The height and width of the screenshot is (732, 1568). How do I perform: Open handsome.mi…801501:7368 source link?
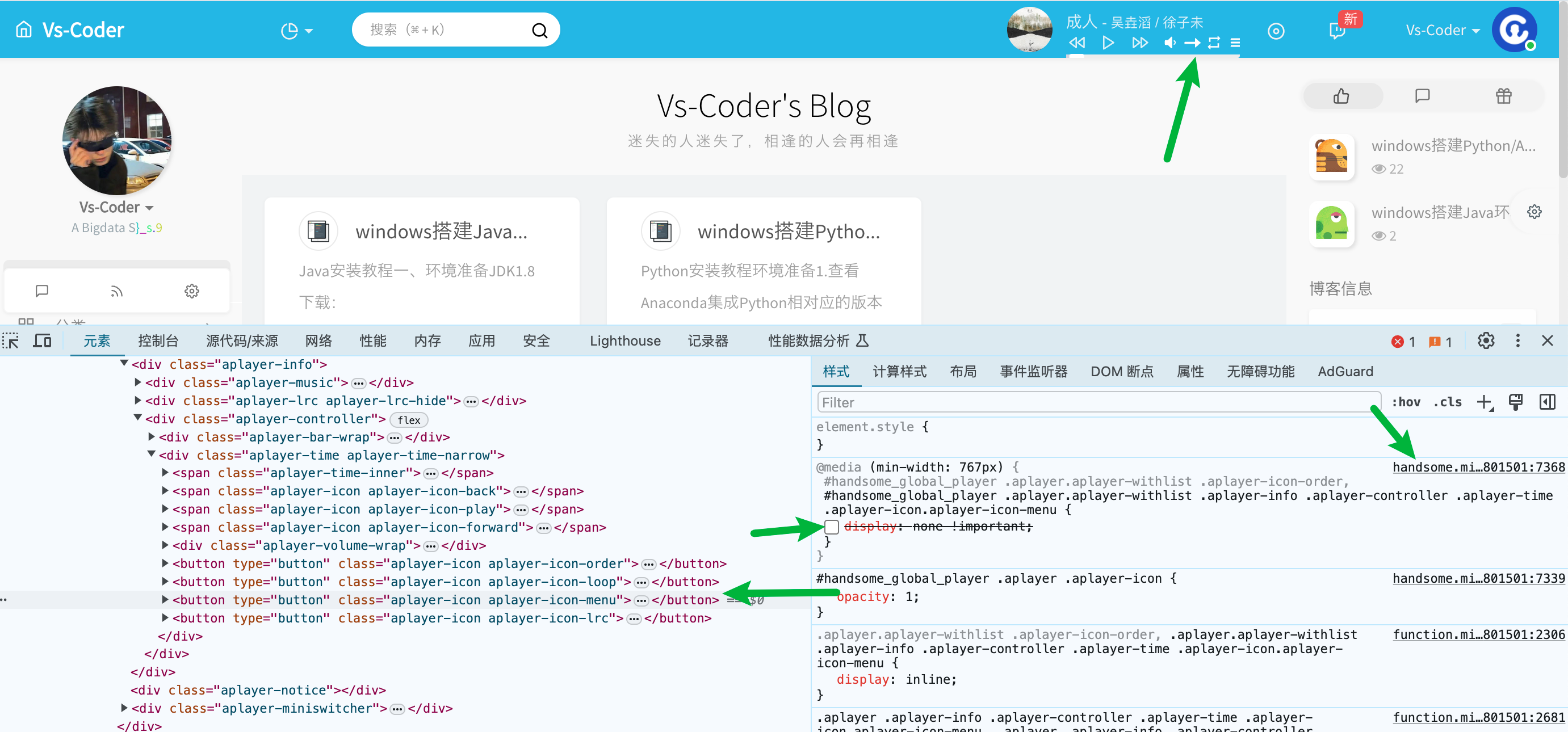(x=1478, y=468)
